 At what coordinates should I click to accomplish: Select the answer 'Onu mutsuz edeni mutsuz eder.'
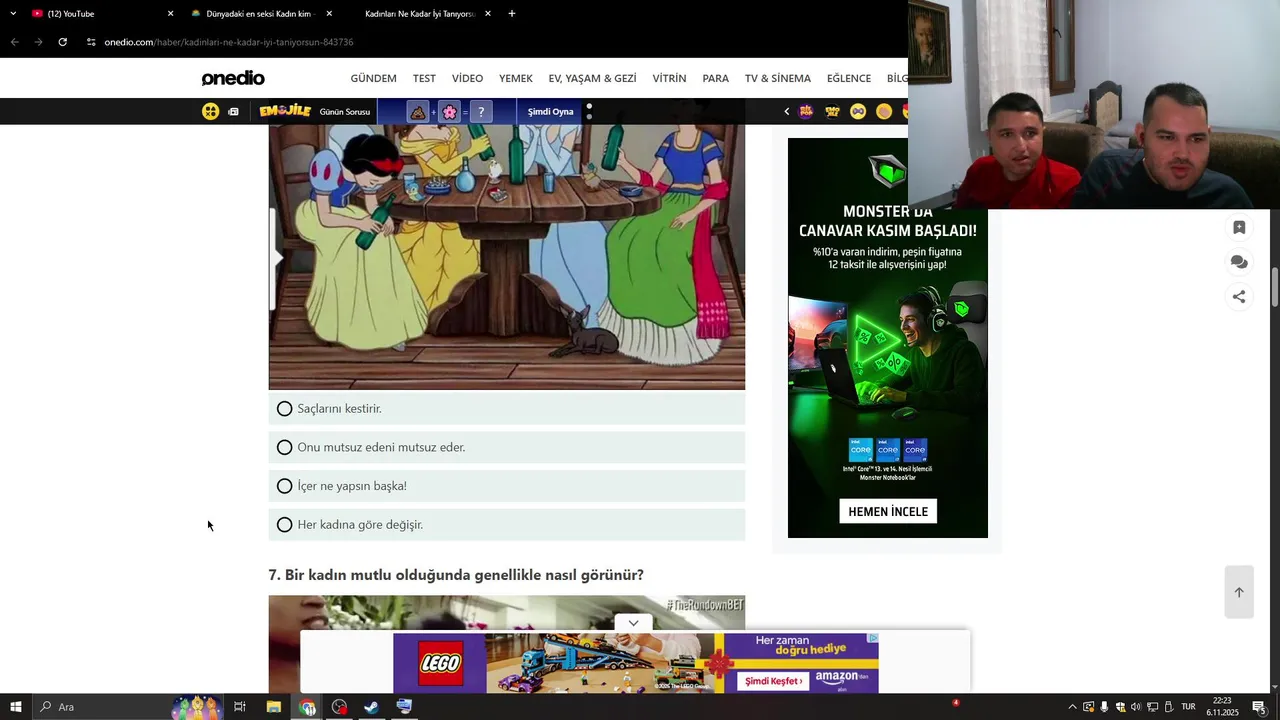(x=507, y=447)
